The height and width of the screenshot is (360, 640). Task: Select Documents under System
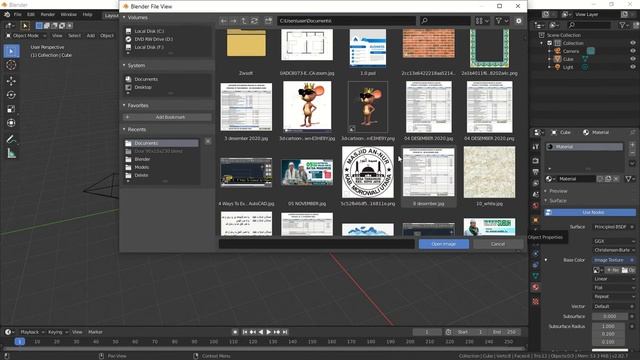pyautogui.click(x=146, y=79)
